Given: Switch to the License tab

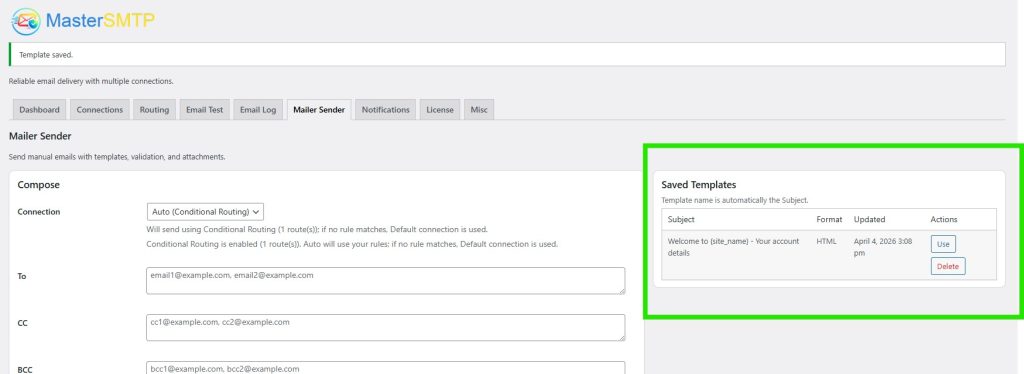Looking at the screenshot, I should click(440, 110).
